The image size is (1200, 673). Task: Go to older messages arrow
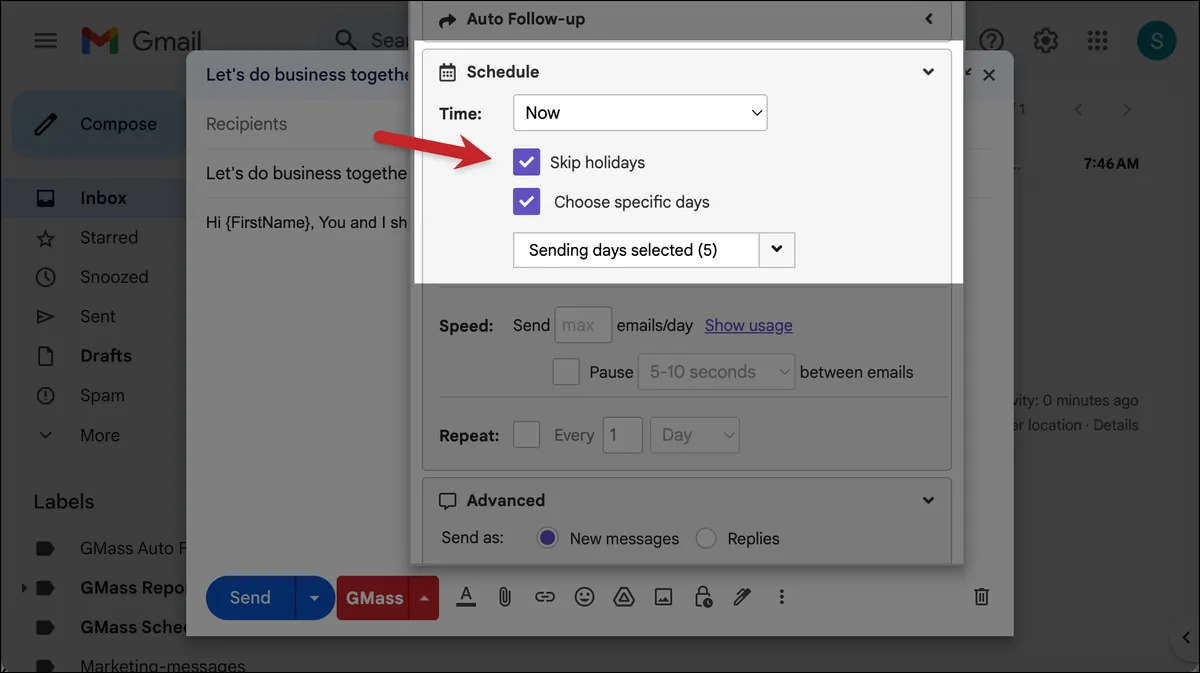(x=1127, y=109)
